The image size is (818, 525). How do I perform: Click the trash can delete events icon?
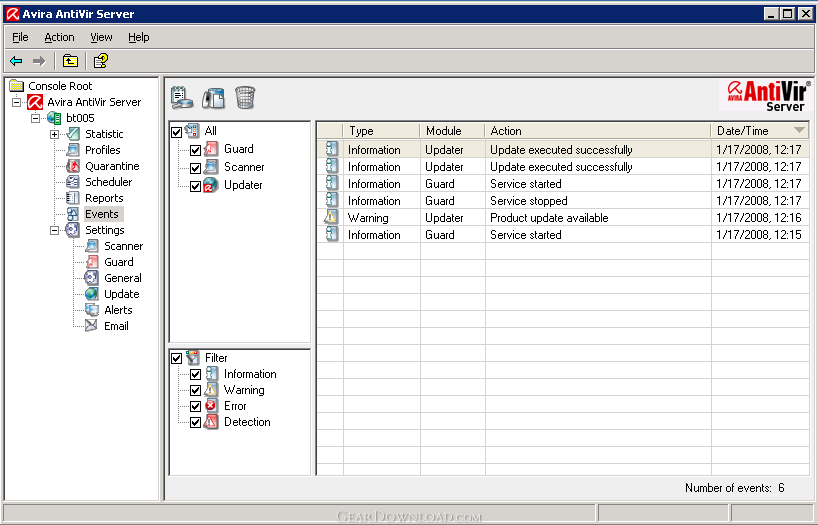point(245,97)
